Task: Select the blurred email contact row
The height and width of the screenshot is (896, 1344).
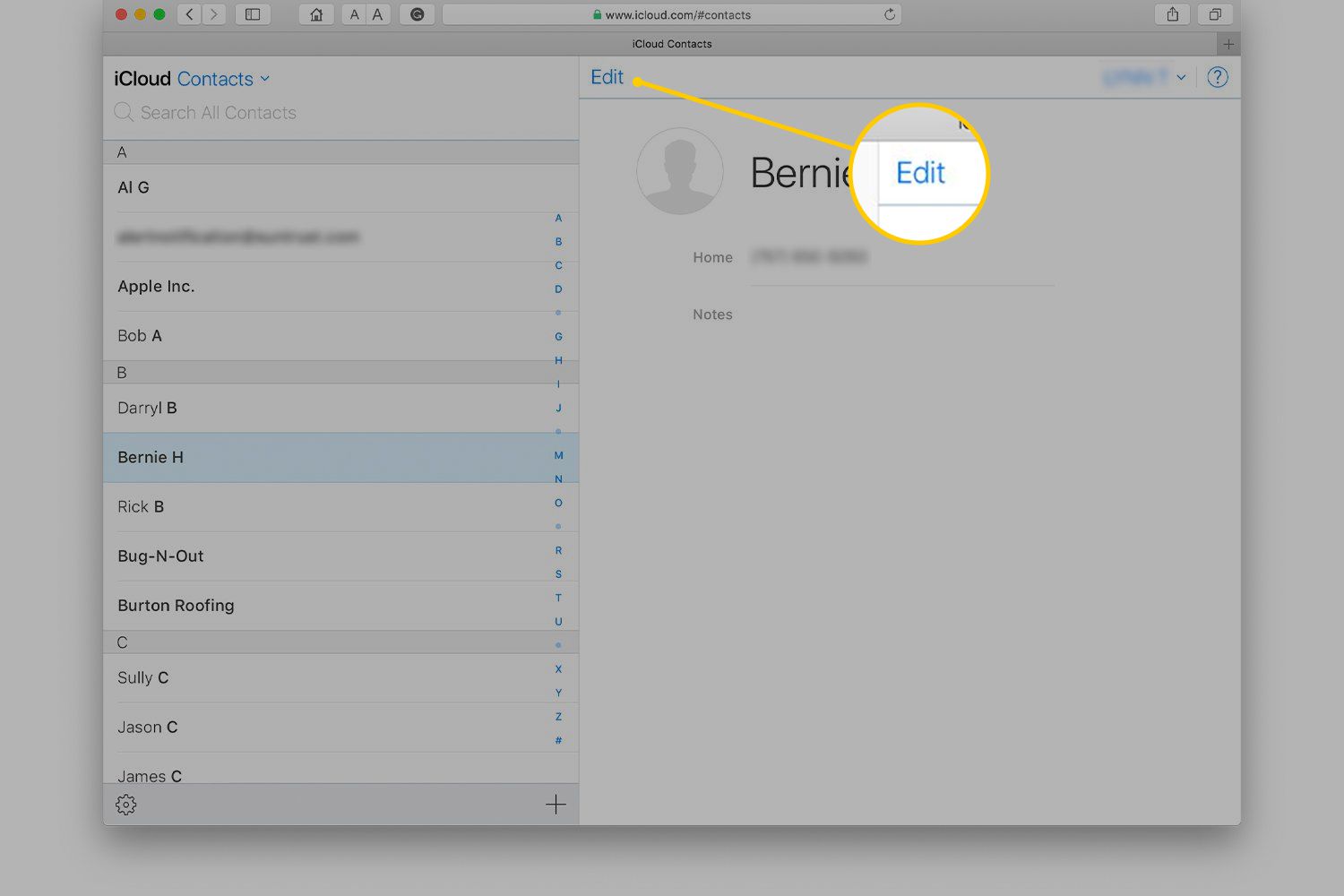Action: (340, 237)
